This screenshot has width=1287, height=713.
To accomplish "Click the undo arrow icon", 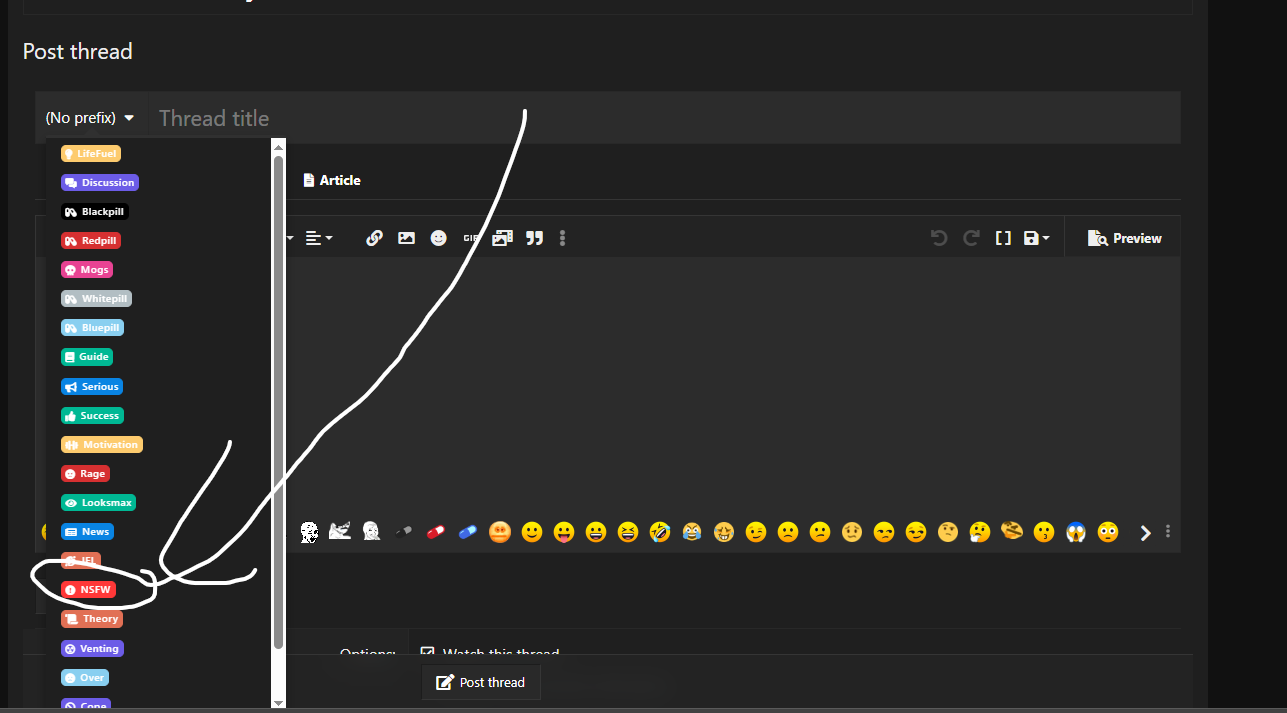I will coord(939,238).
